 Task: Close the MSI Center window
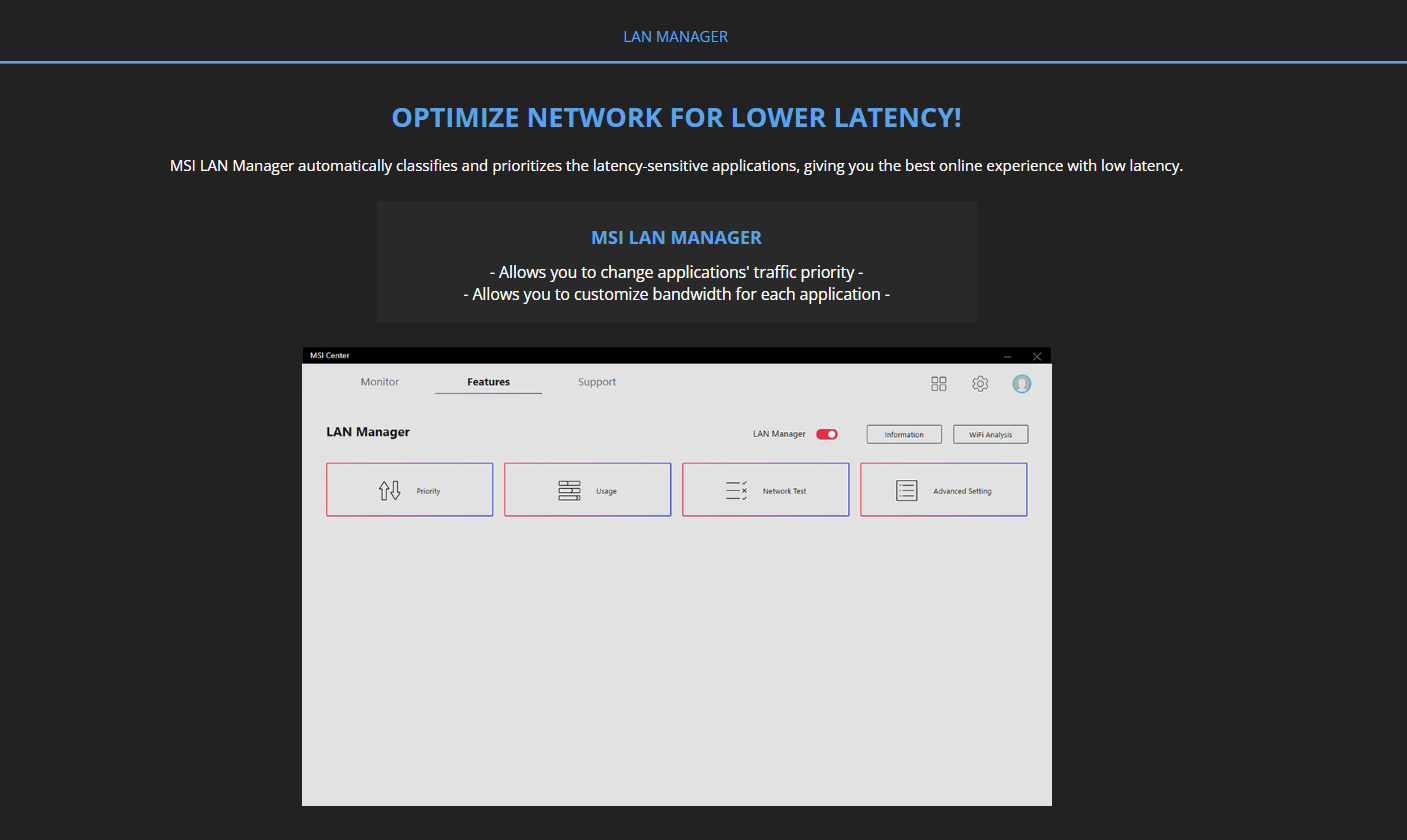tap(1037, 356)
